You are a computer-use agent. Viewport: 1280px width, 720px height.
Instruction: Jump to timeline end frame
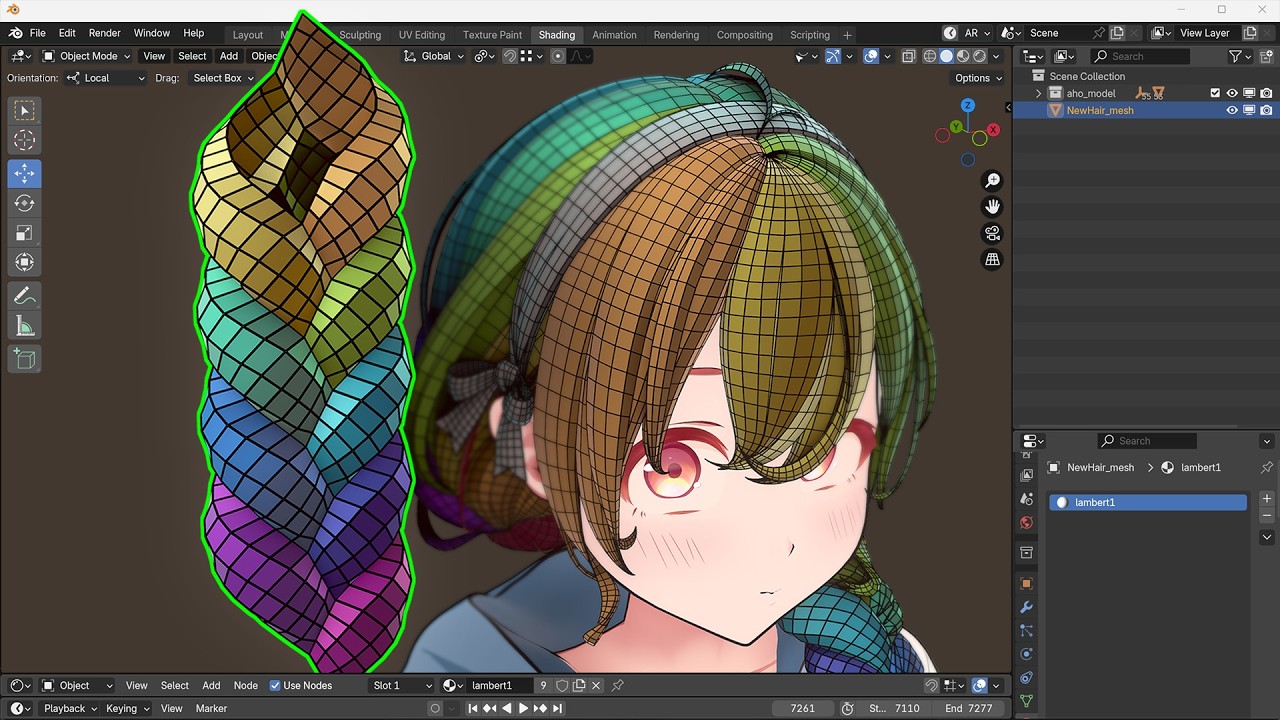[557, 708]
